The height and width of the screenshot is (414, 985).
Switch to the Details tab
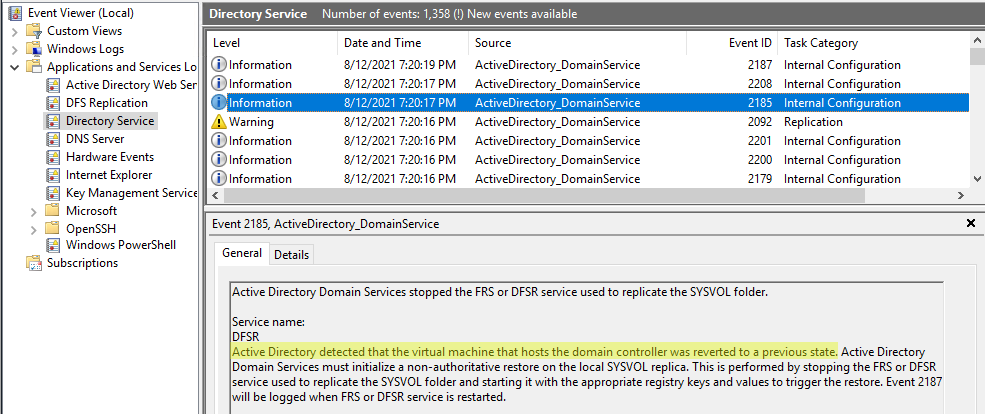click(291, 254)
